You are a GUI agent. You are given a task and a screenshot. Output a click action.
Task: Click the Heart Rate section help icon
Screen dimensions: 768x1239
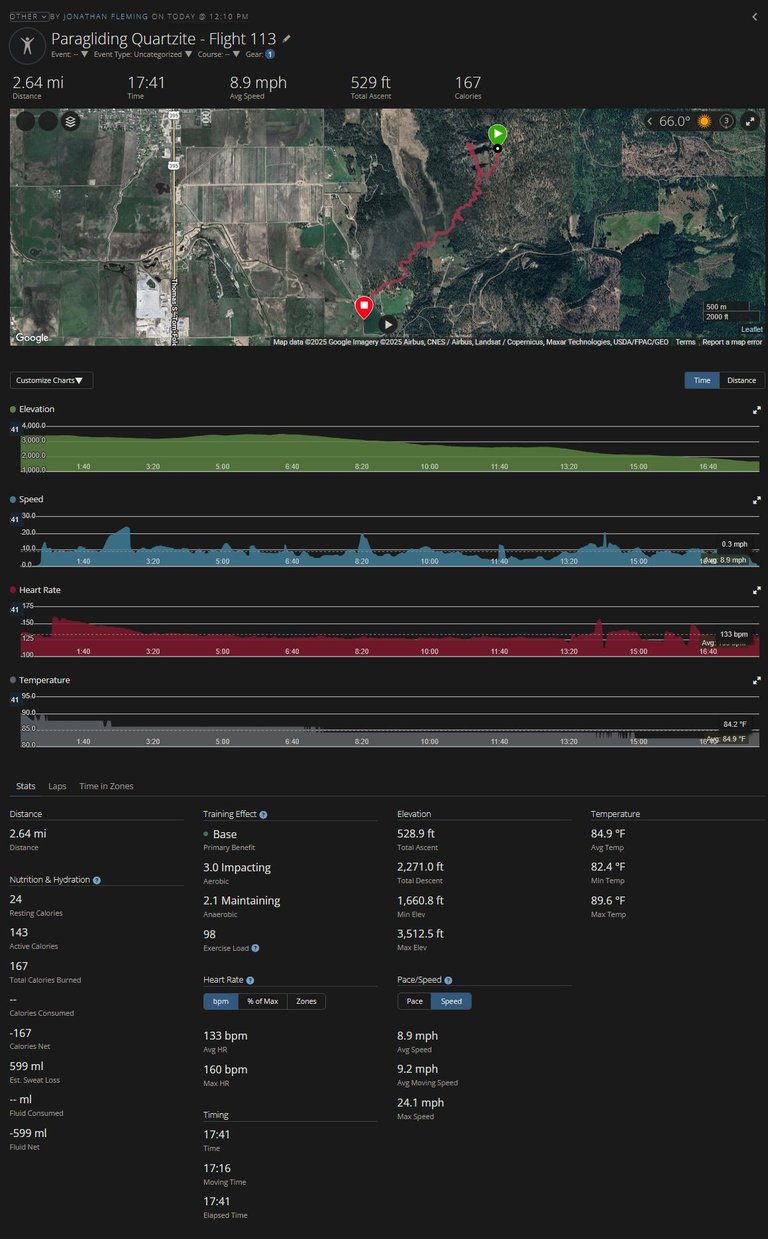click(250, 981)
